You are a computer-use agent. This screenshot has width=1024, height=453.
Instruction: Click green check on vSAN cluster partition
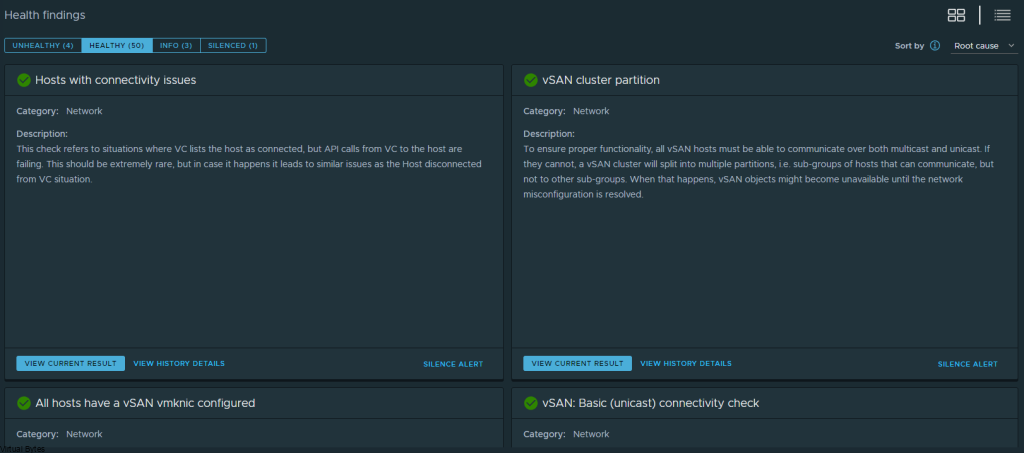coord(530,80)
